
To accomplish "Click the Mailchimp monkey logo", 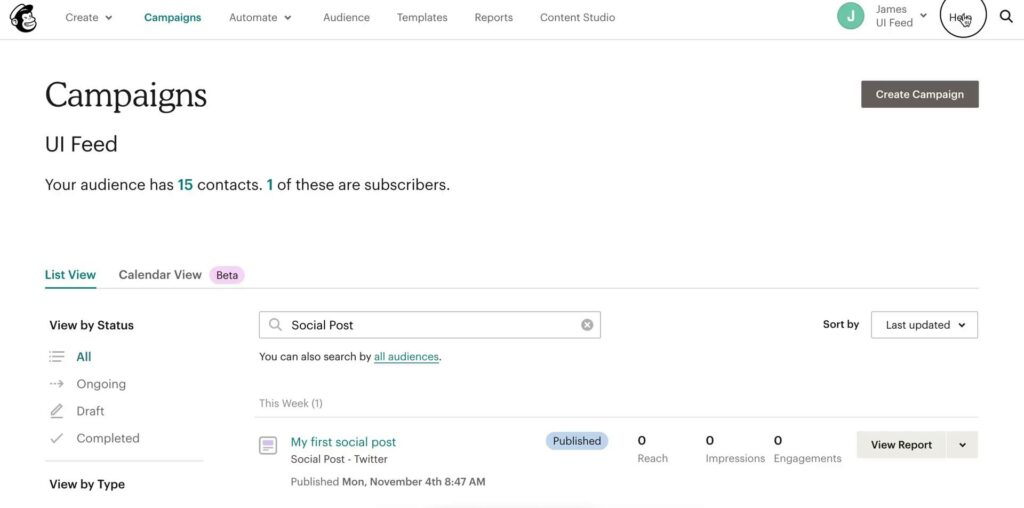I will point(23,17).
